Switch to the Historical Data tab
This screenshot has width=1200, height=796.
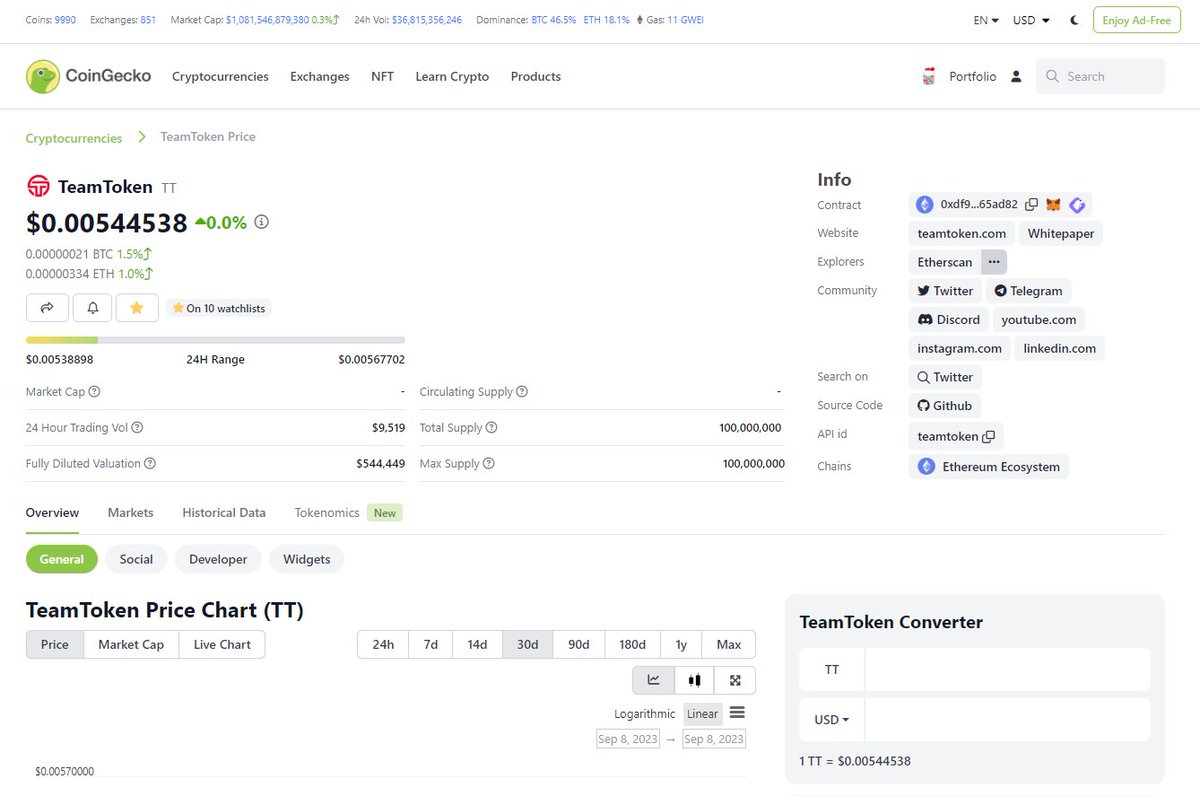coord(224,513)
